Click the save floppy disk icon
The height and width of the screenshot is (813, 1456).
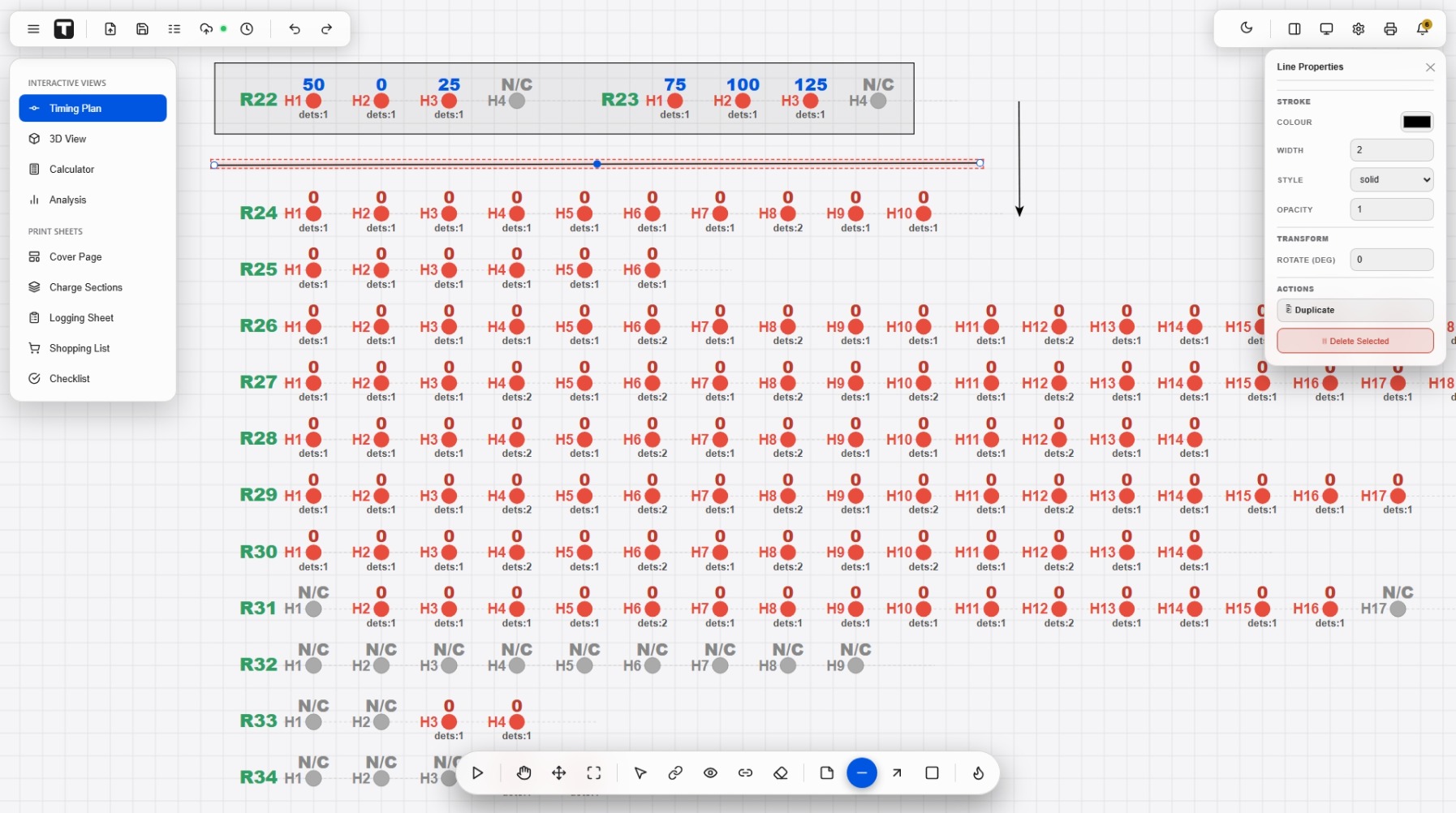[142, 29]
